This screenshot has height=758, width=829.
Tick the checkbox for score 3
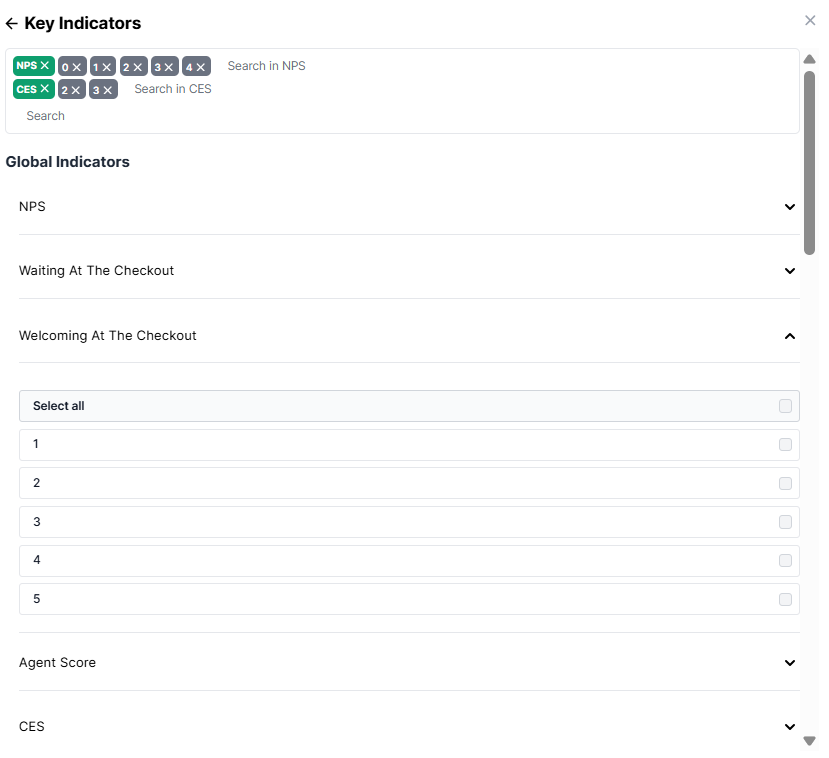(785, 522)
